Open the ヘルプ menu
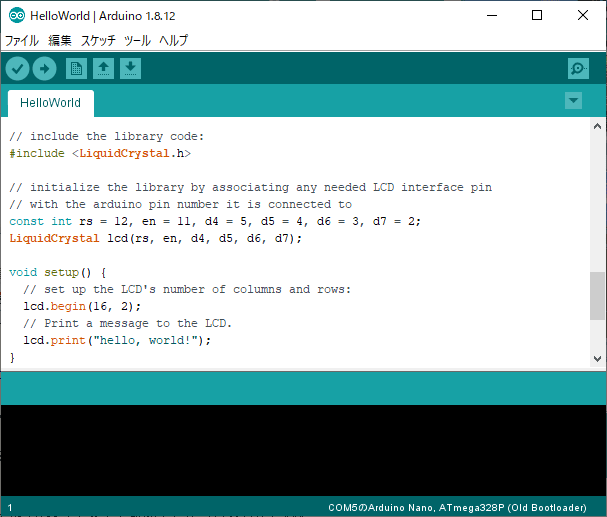The image size is (607, 517). [174, 40]
